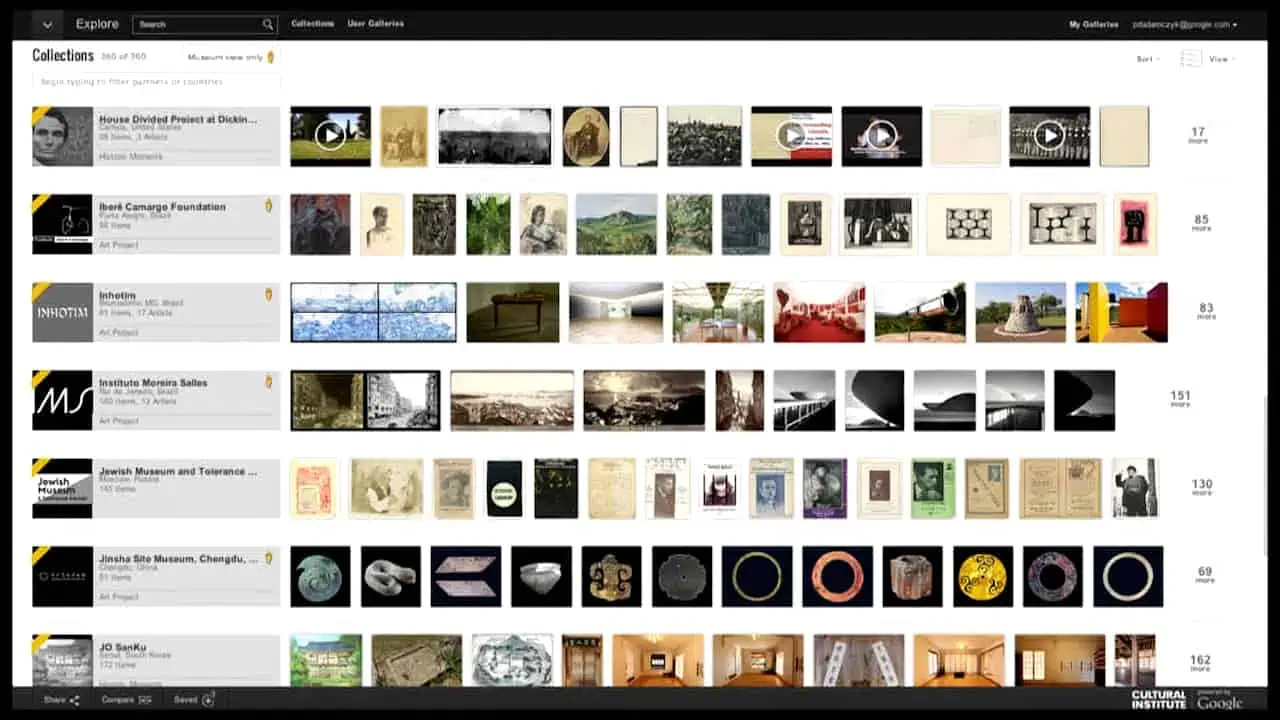Open the Sort dropdown
The height and width of the screenshot is (720, 1280).
pos(1148,59)
